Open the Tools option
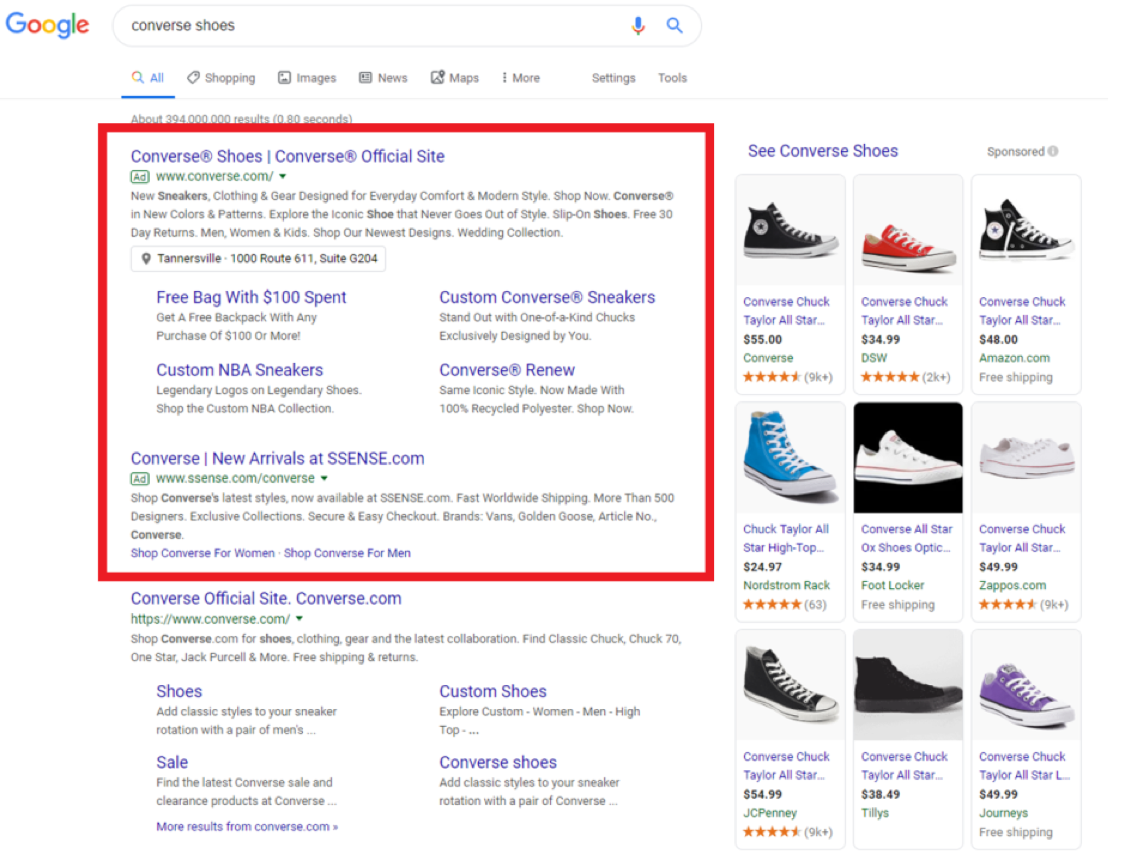 (x=672, y=78)
